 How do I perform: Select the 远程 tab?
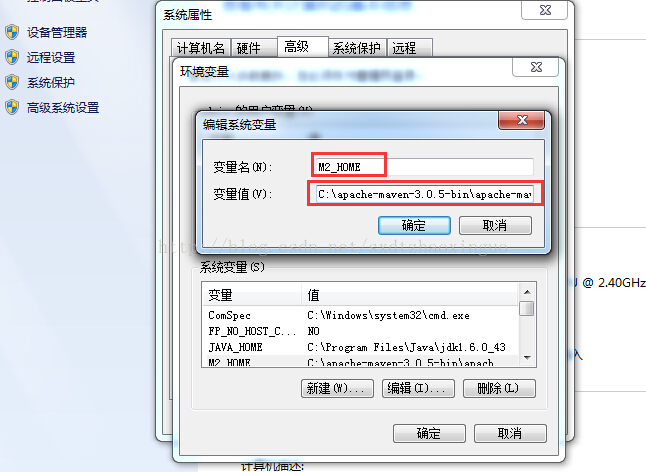point(410,48)
